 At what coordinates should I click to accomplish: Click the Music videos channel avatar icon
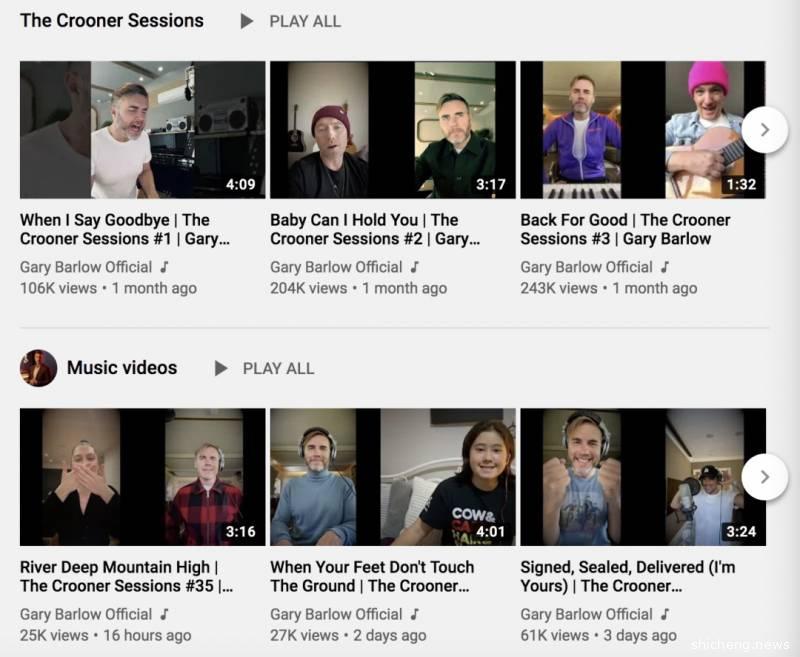38,368
